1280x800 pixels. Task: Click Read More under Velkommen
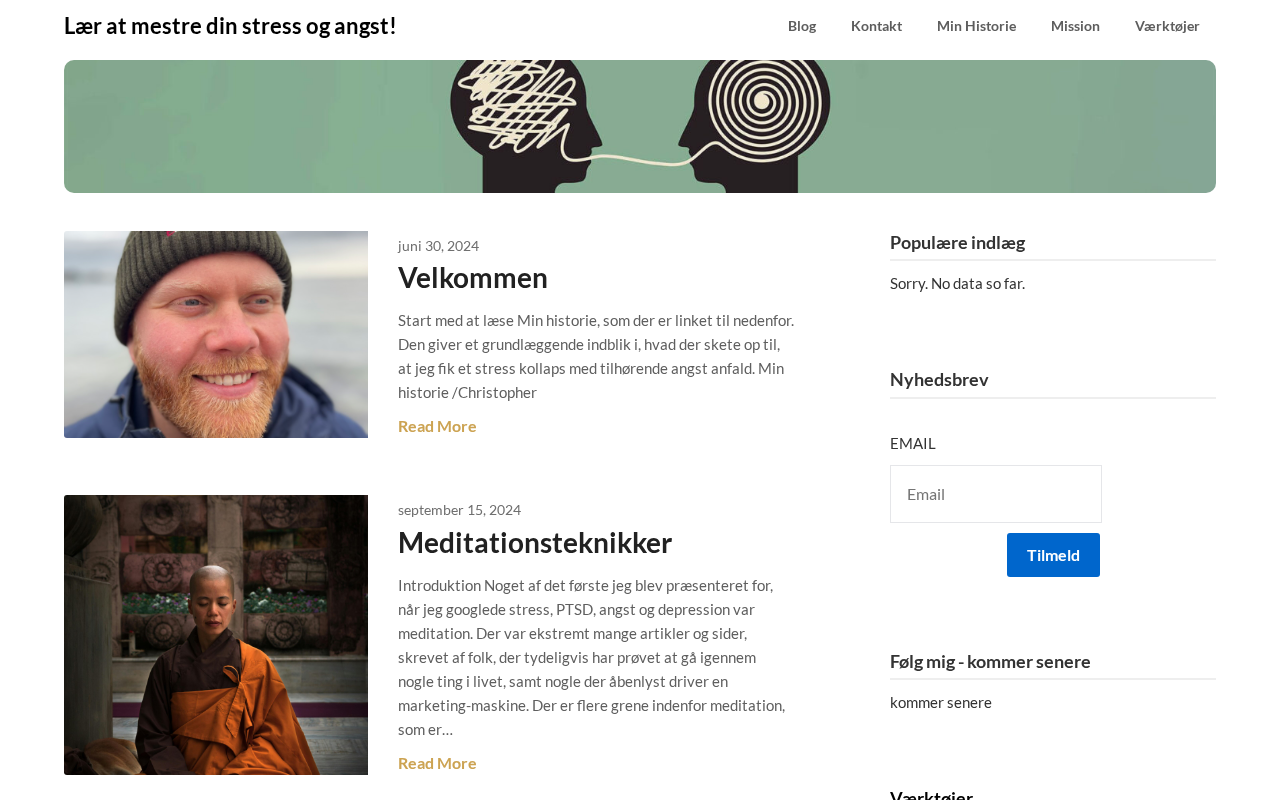pyautogui.click(x=437, y=426)
